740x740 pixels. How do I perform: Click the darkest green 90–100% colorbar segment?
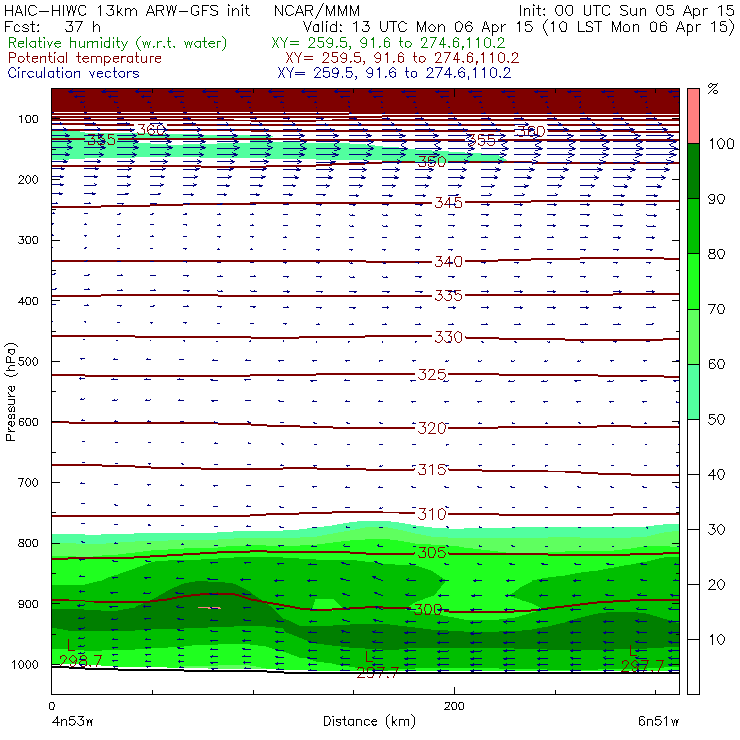click(693, 171)
